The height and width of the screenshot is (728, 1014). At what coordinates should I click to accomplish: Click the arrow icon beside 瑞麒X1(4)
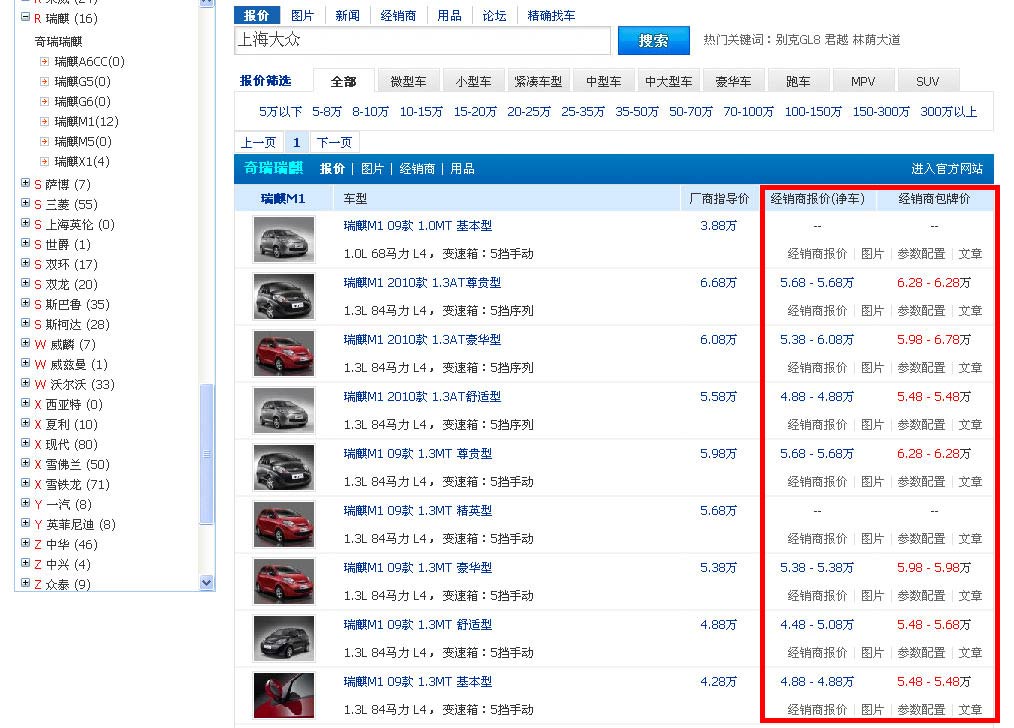click(x=44, y=162)
